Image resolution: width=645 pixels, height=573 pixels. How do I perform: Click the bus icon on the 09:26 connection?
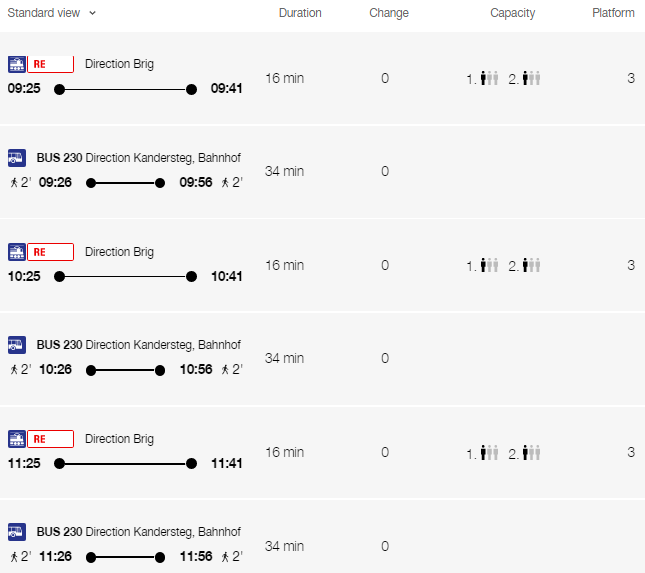(x=17, y=158)
